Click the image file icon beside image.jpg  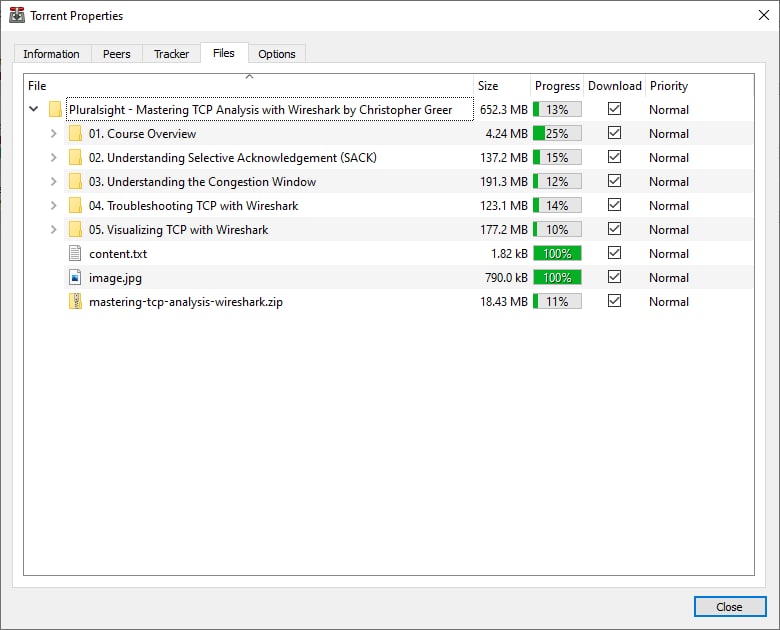point(75,277)
